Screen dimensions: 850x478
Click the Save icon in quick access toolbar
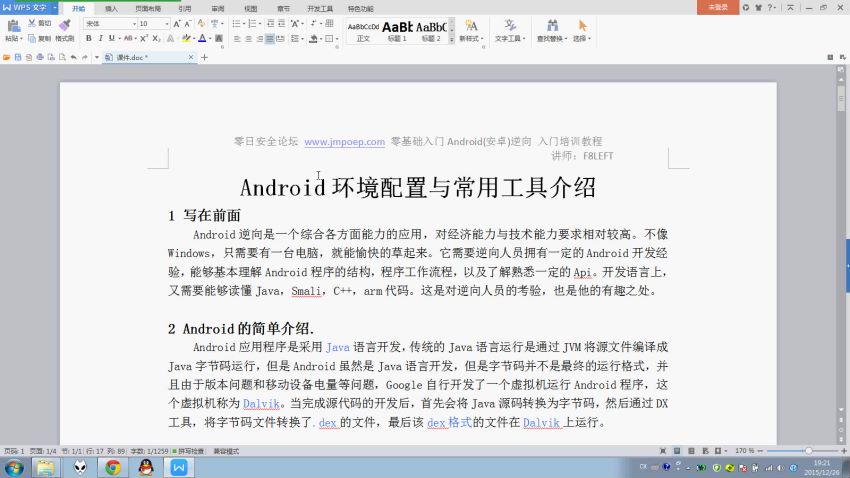(x=17, y=57)
